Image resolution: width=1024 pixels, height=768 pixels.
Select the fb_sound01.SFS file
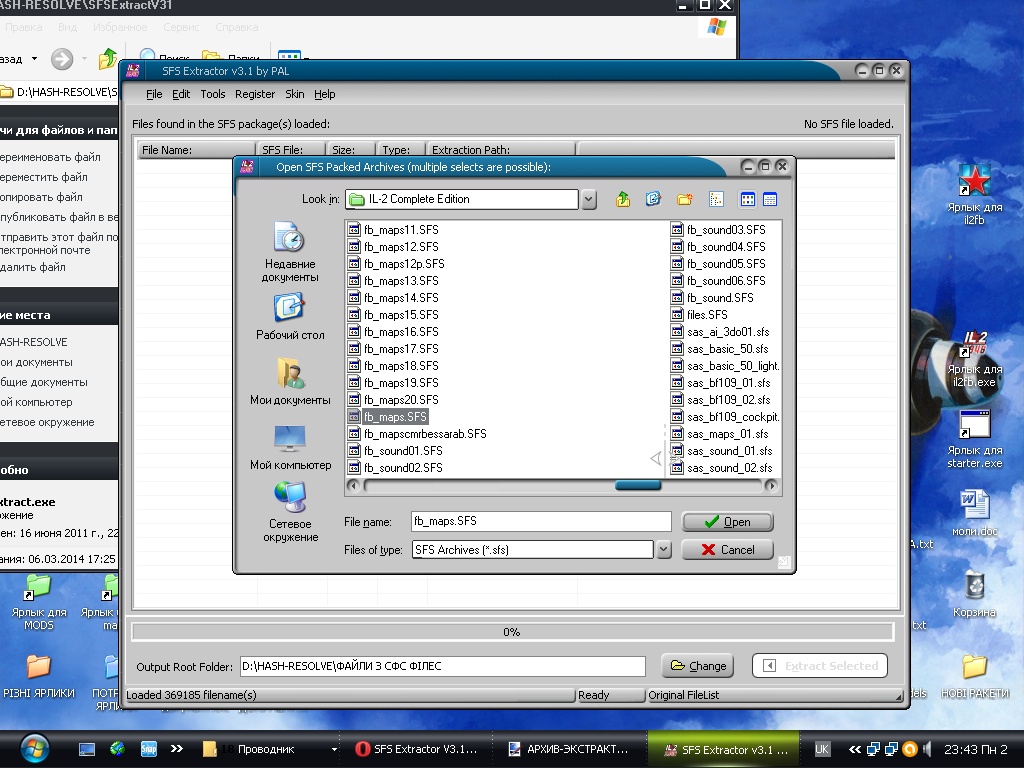click(395, 451)
